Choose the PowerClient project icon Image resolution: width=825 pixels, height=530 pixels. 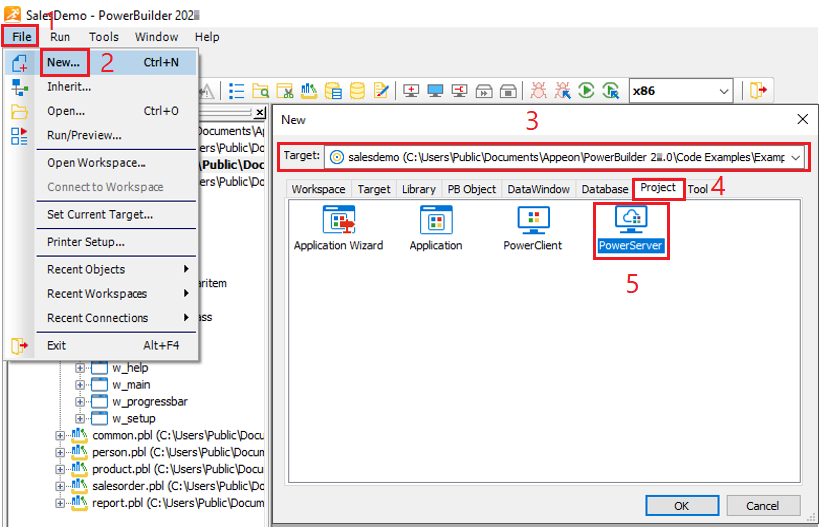pyautogui.click(x=532, y=229)
